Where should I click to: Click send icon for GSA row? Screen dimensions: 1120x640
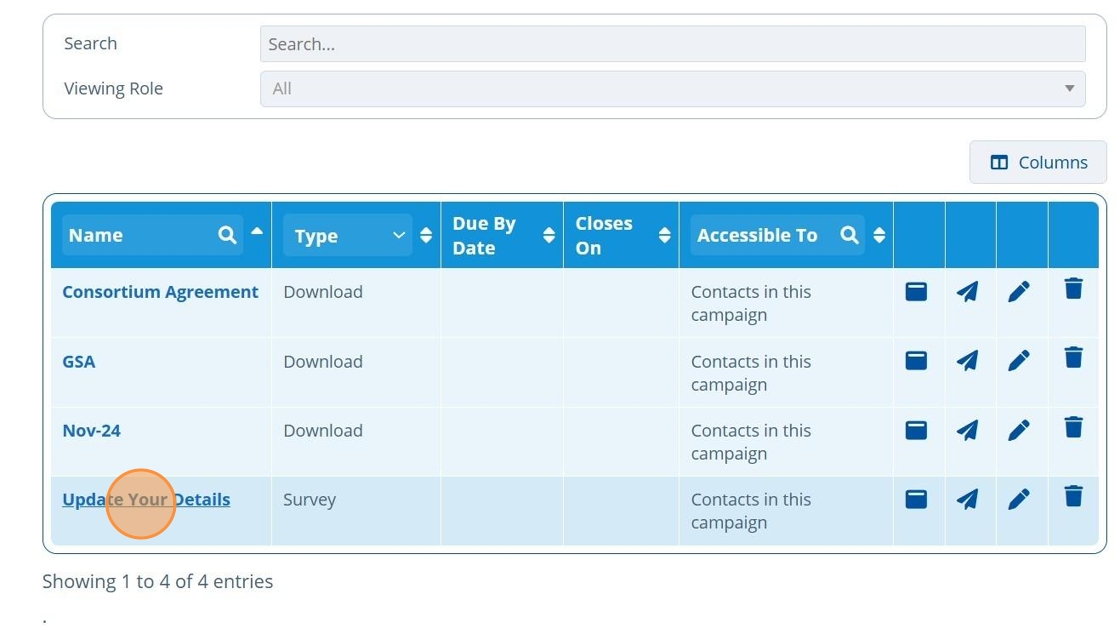(x=967, y=360)
